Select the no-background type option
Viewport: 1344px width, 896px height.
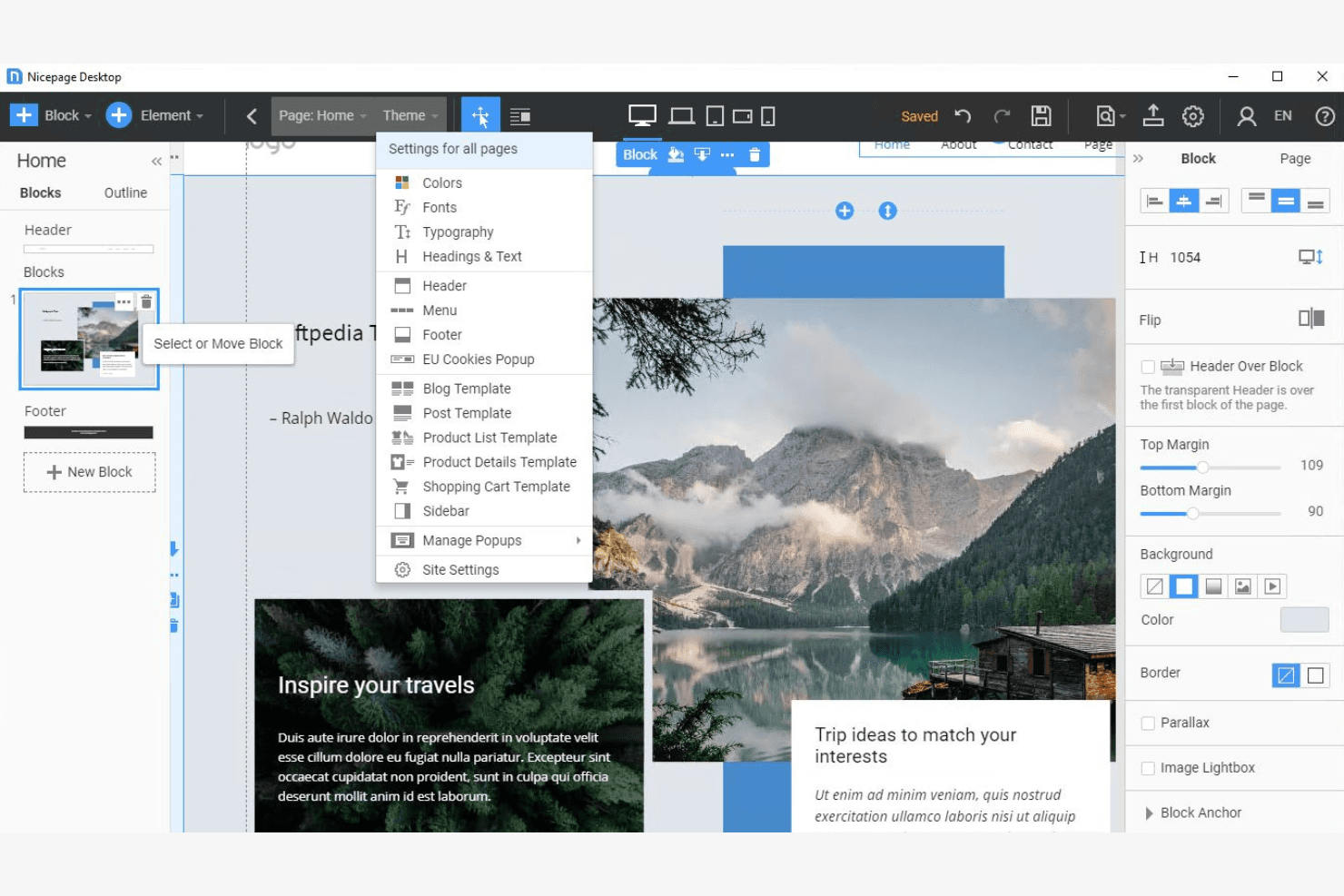[x=1154, y=586]
